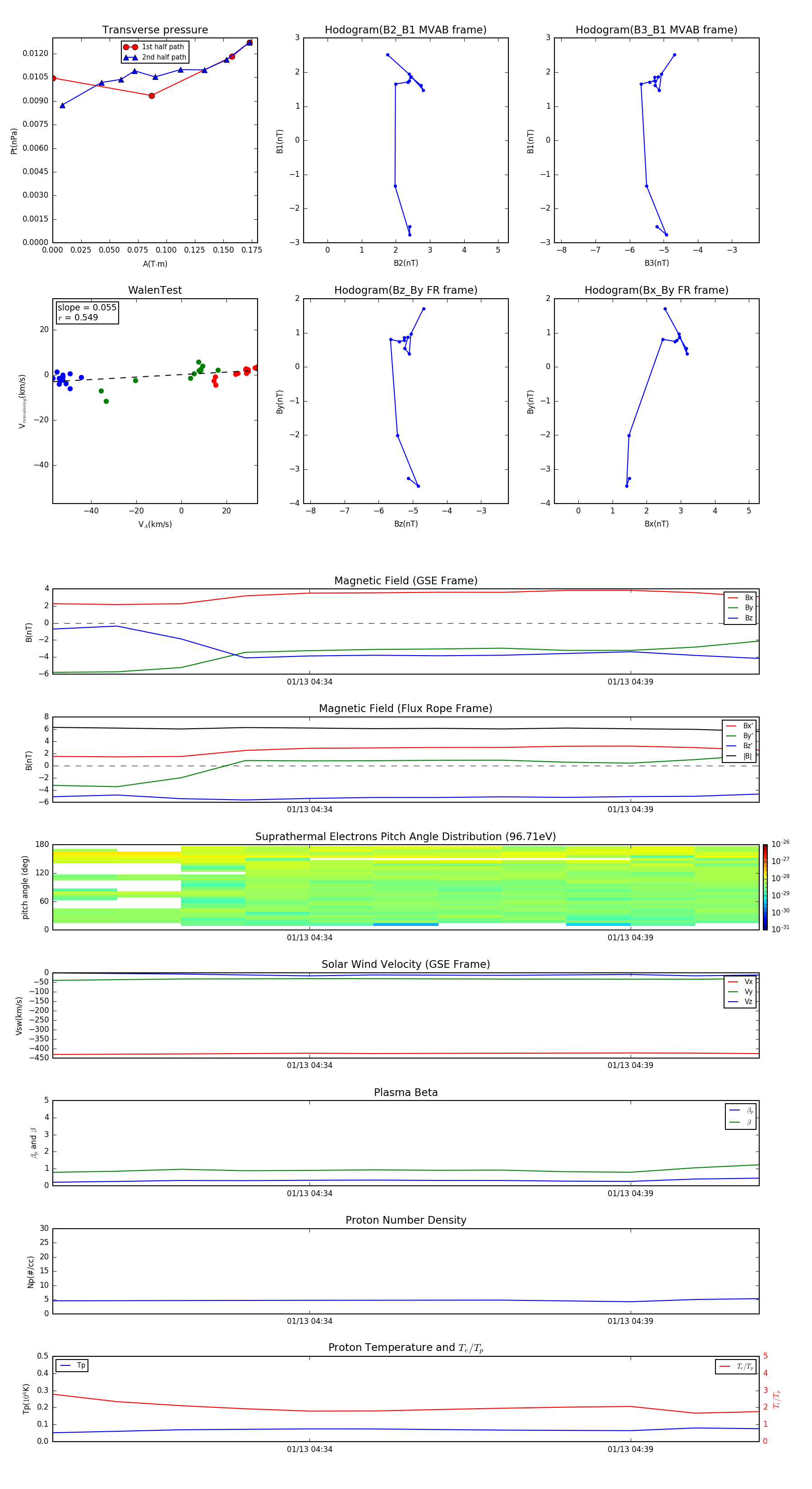Click the By entry in GSE magnetic field legend

[740, 607]
